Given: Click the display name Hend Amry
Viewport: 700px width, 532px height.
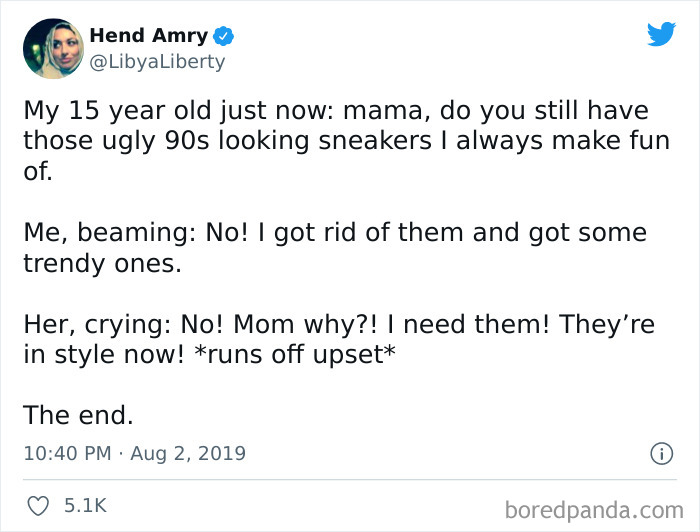Looking at the screenshot, I should (148, 36).
